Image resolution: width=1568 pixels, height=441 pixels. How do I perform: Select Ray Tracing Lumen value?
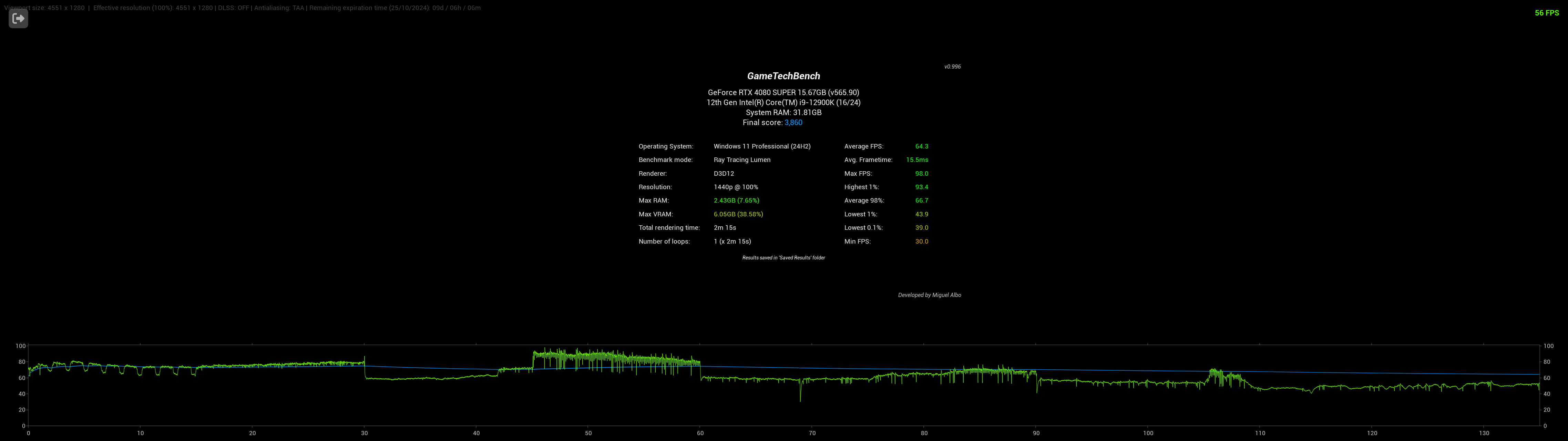(742, 160)
